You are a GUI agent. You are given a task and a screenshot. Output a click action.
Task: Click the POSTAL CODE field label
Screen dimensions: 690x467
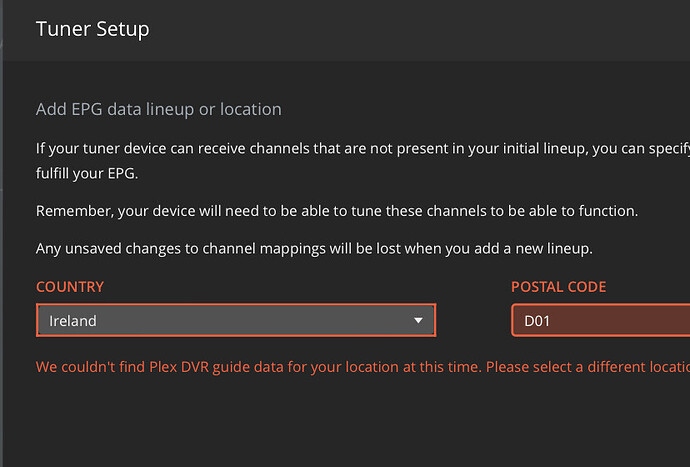tap(558, 287)
